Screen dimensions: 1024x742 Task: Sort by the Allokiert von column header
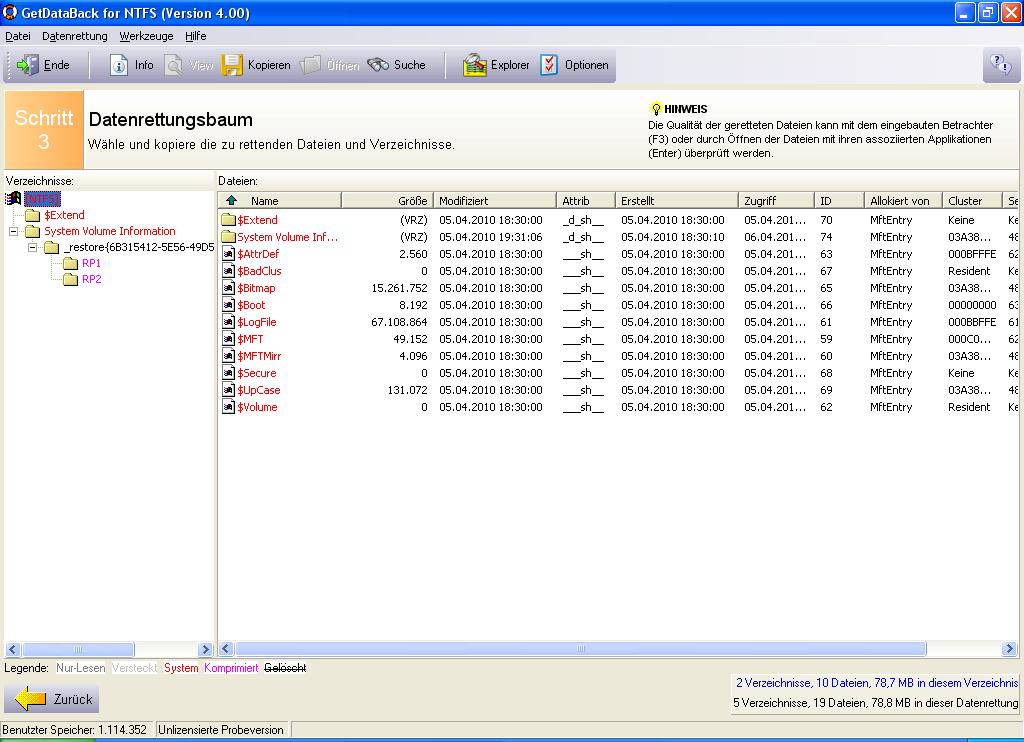coord(903,201)
